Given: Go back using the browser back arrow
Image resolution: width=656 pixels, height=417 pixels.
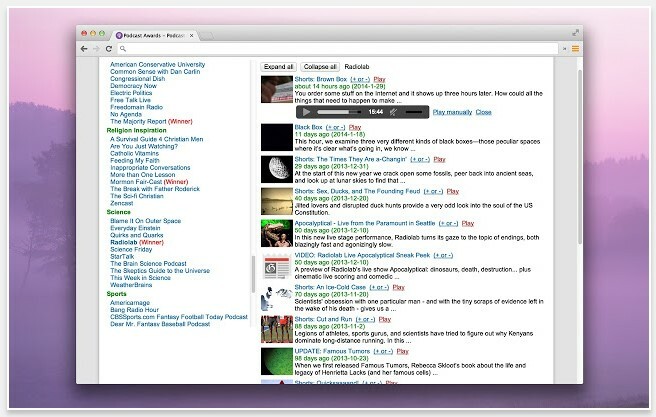Looking at the screenshot, I should pos(84,49).
